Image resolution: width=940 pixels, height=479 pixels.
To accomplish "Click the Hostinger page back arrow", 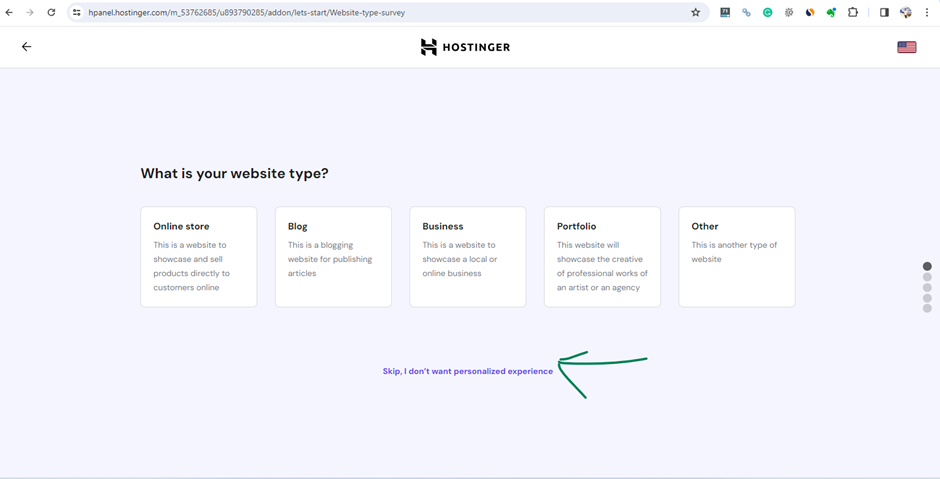I will 26,47.
